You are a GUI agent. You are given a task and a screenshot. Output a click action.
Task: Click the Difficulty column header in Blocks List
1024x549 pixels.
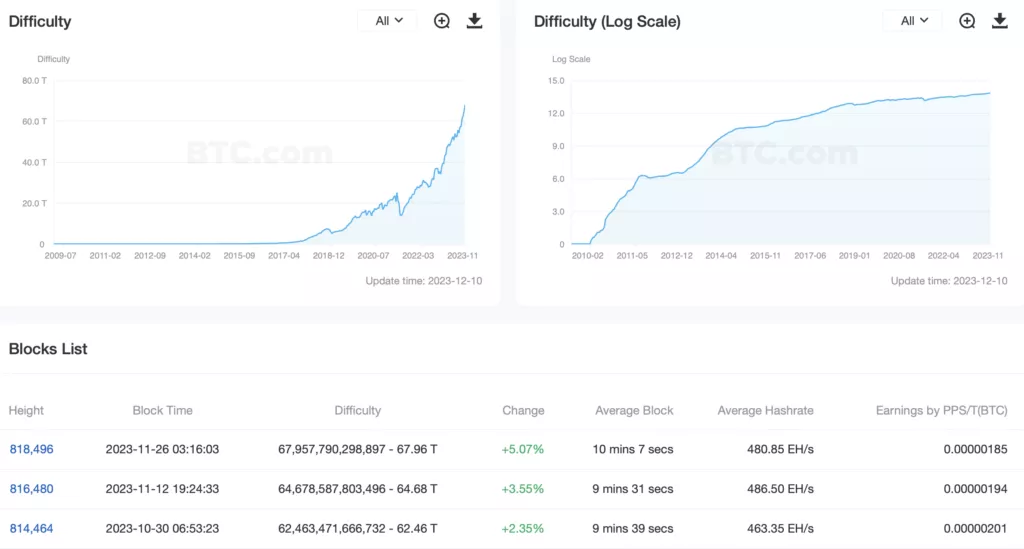click(357, 411)
